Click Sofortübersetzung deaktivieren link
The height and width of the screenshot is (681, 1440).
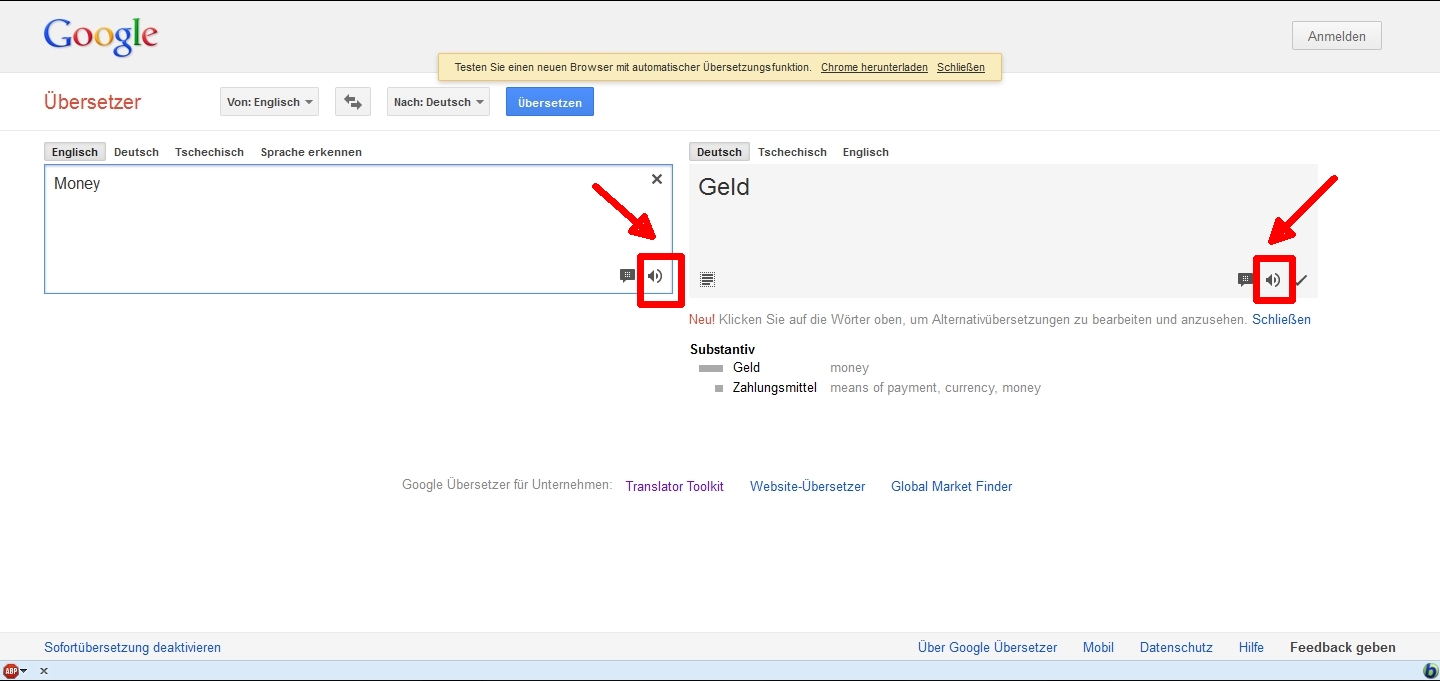coord(132,647)
